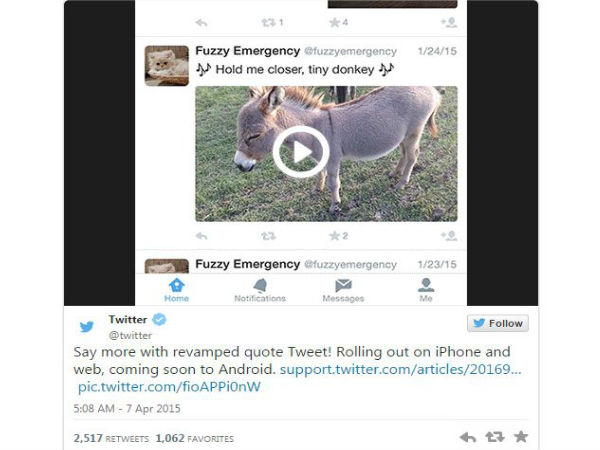Open the Home tab

pyautogui.click(x=176, y=290)
